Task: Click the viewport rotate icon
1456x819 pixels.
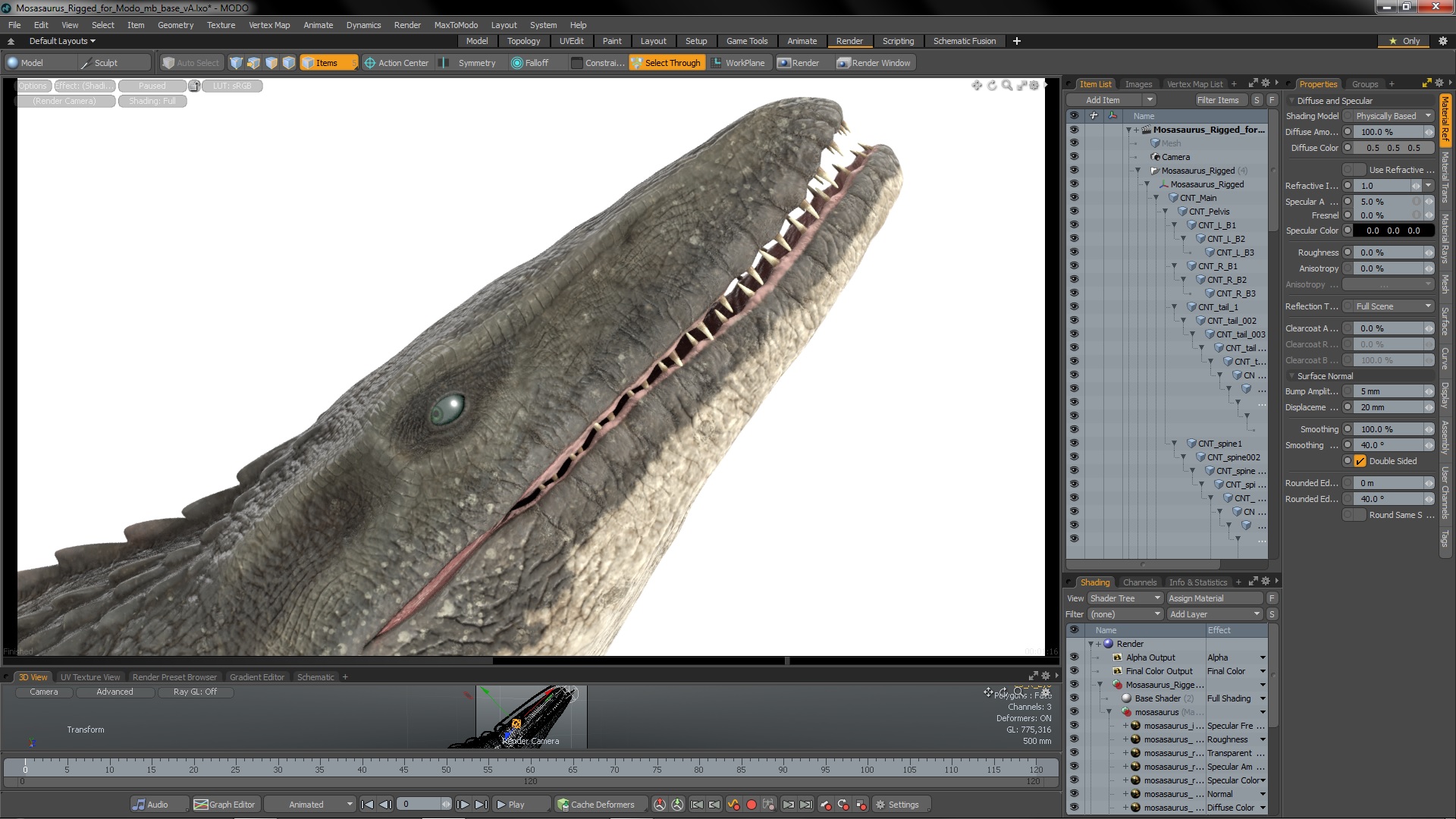Action: (992, 86)
